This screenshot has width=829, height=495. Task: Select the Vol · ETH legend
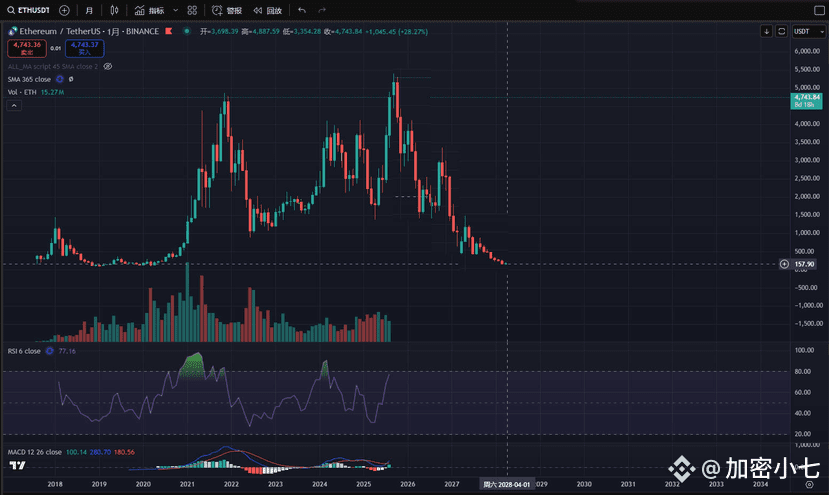tap(22, 92)
